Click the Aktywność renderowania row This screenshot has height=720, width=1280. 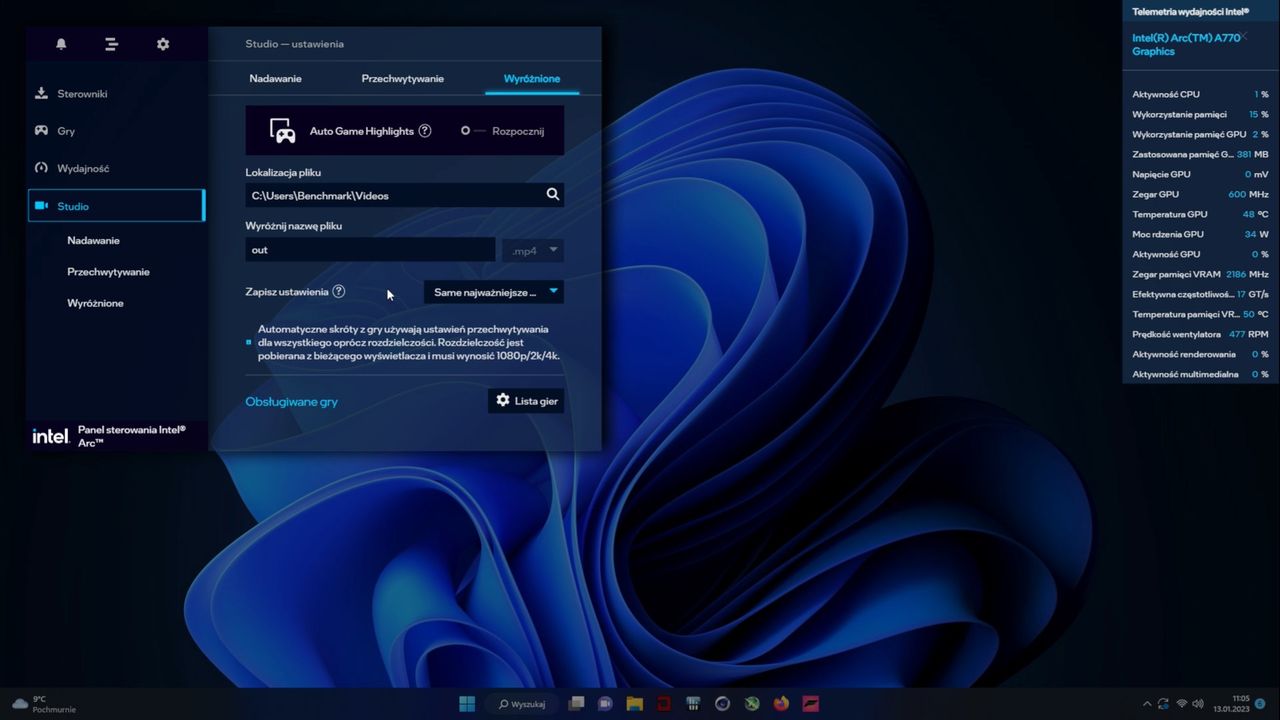pos(1200,354)
